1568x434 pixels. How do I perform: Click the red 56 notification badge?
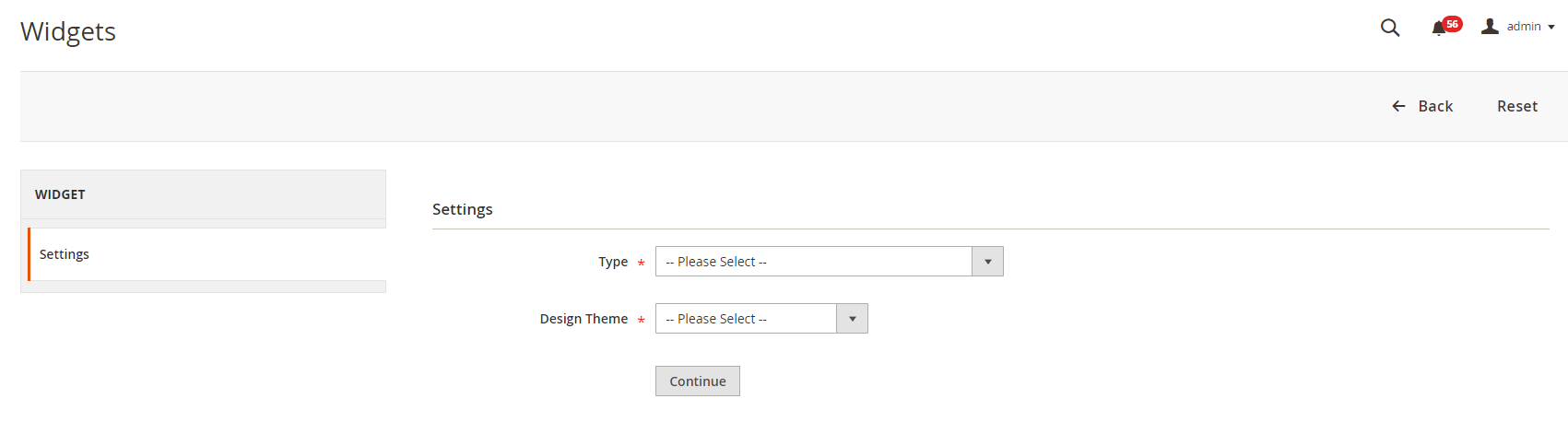tap(1453, 24)
